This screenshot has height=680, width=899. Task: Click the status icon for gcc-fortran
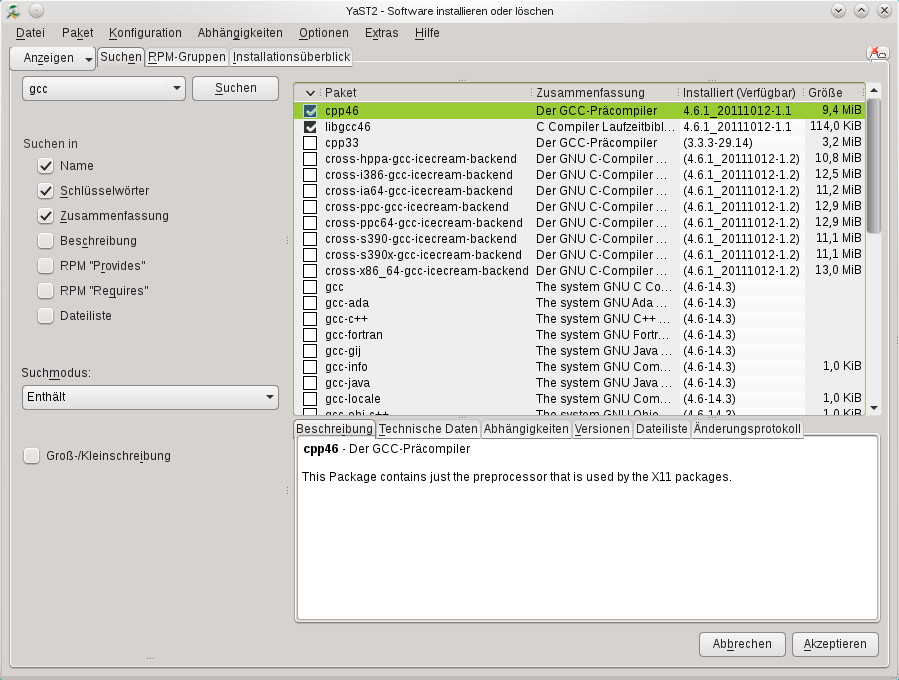click(x=310, y=335)
